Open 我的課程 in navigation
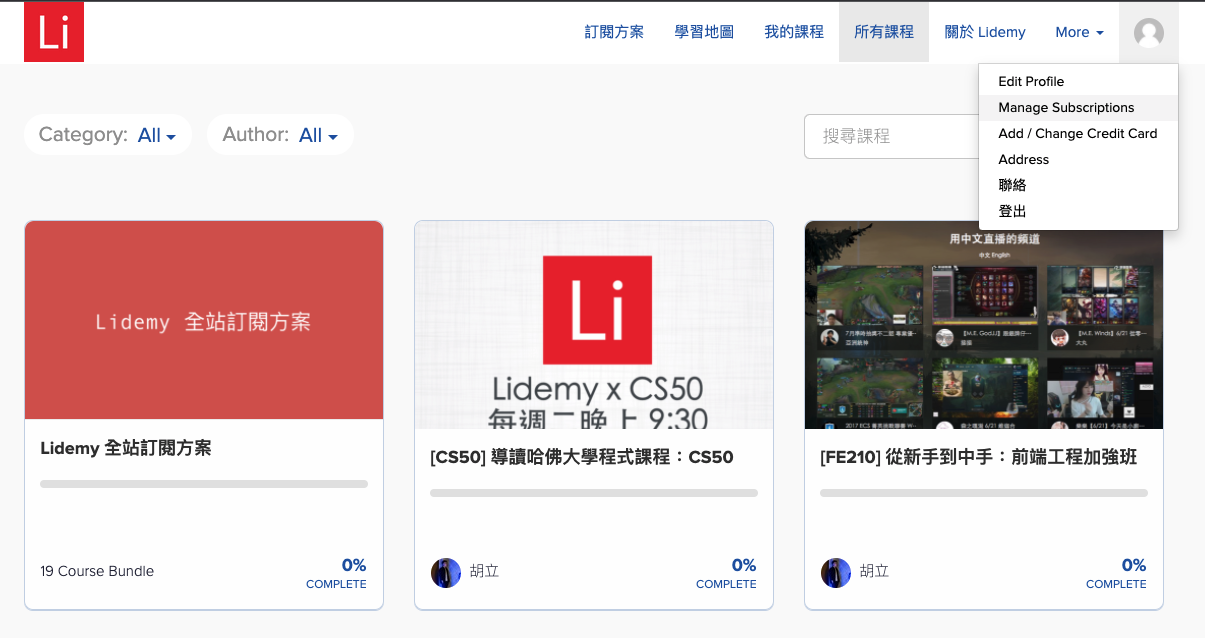This screenshot has height=638, width=1205. 794,32
